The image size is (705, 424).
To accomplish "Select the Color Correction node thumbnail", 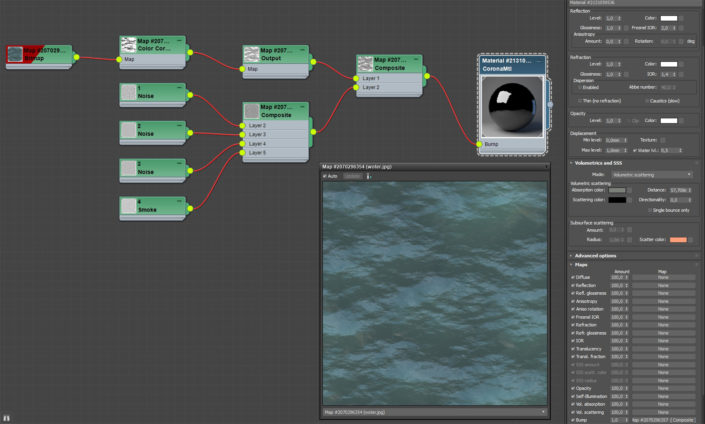I will click(x=129, y=43).
